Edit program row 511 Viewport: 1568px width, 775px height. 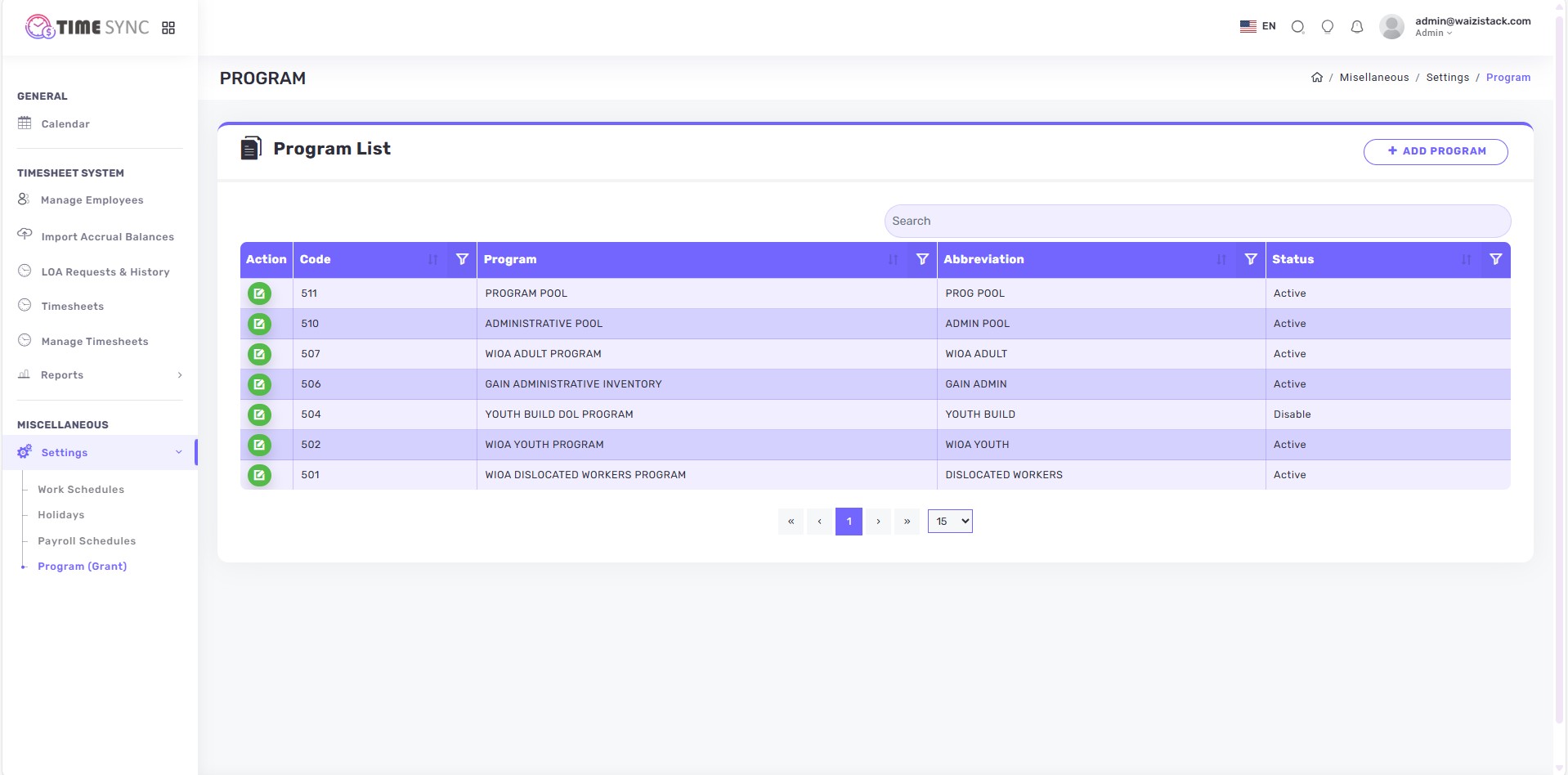tap(259, 293)
